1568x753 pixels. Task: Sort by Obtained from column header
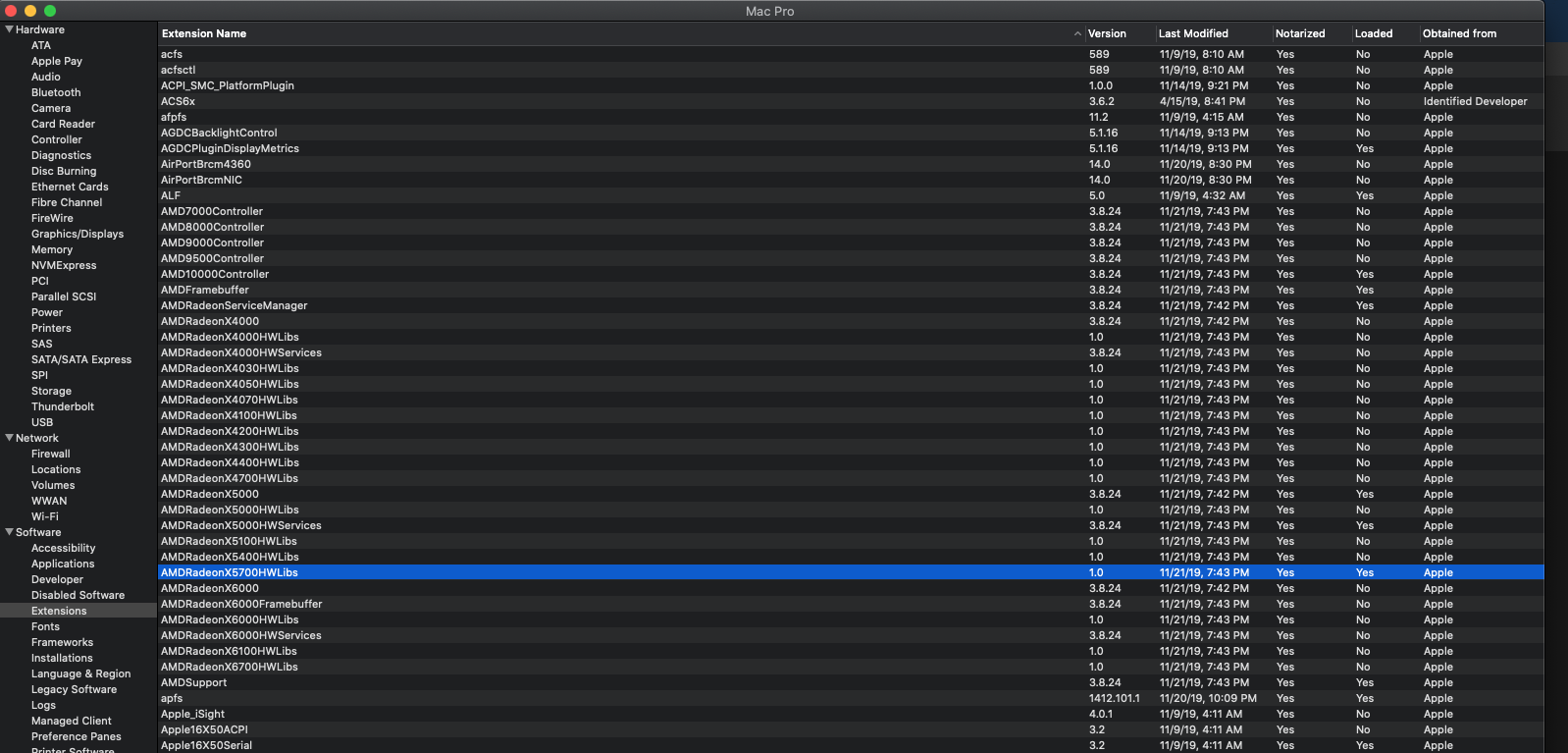(x=1460, y=33)
